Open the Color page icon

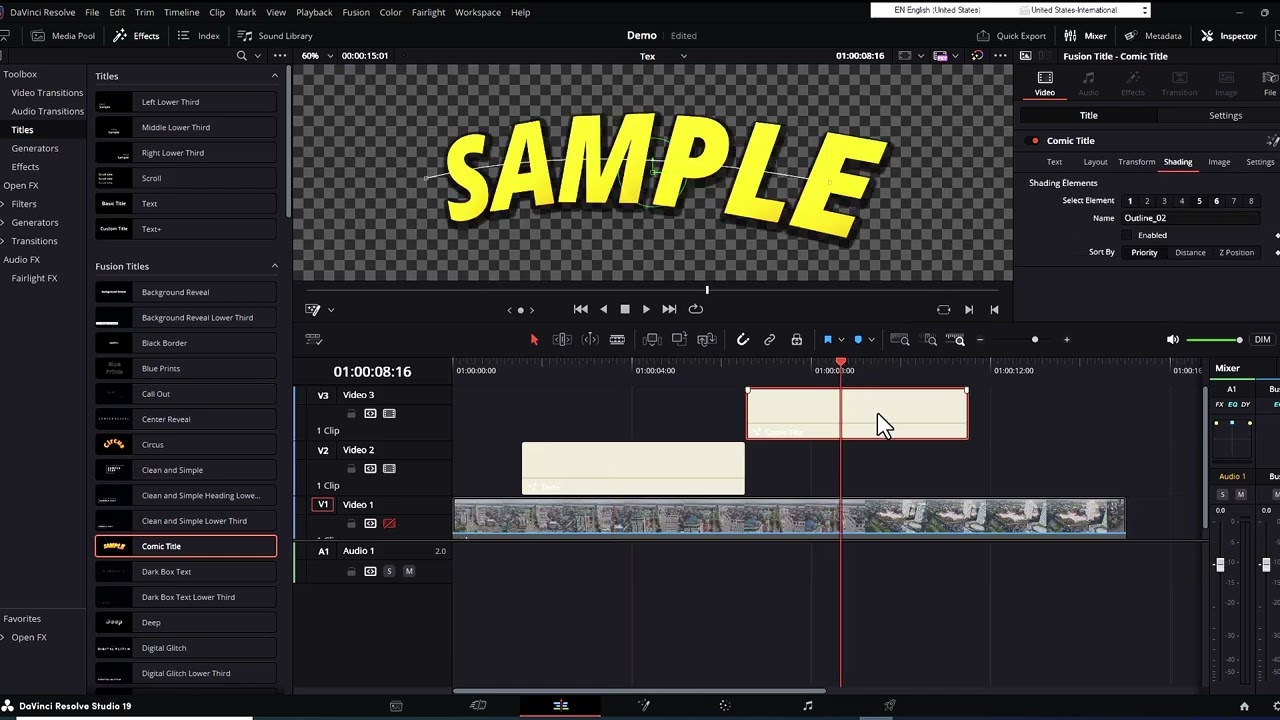point(725,706)
